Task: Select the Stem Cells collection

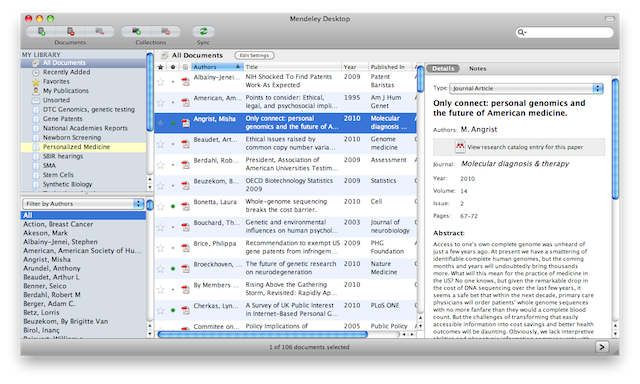Action: click(83, 175)
